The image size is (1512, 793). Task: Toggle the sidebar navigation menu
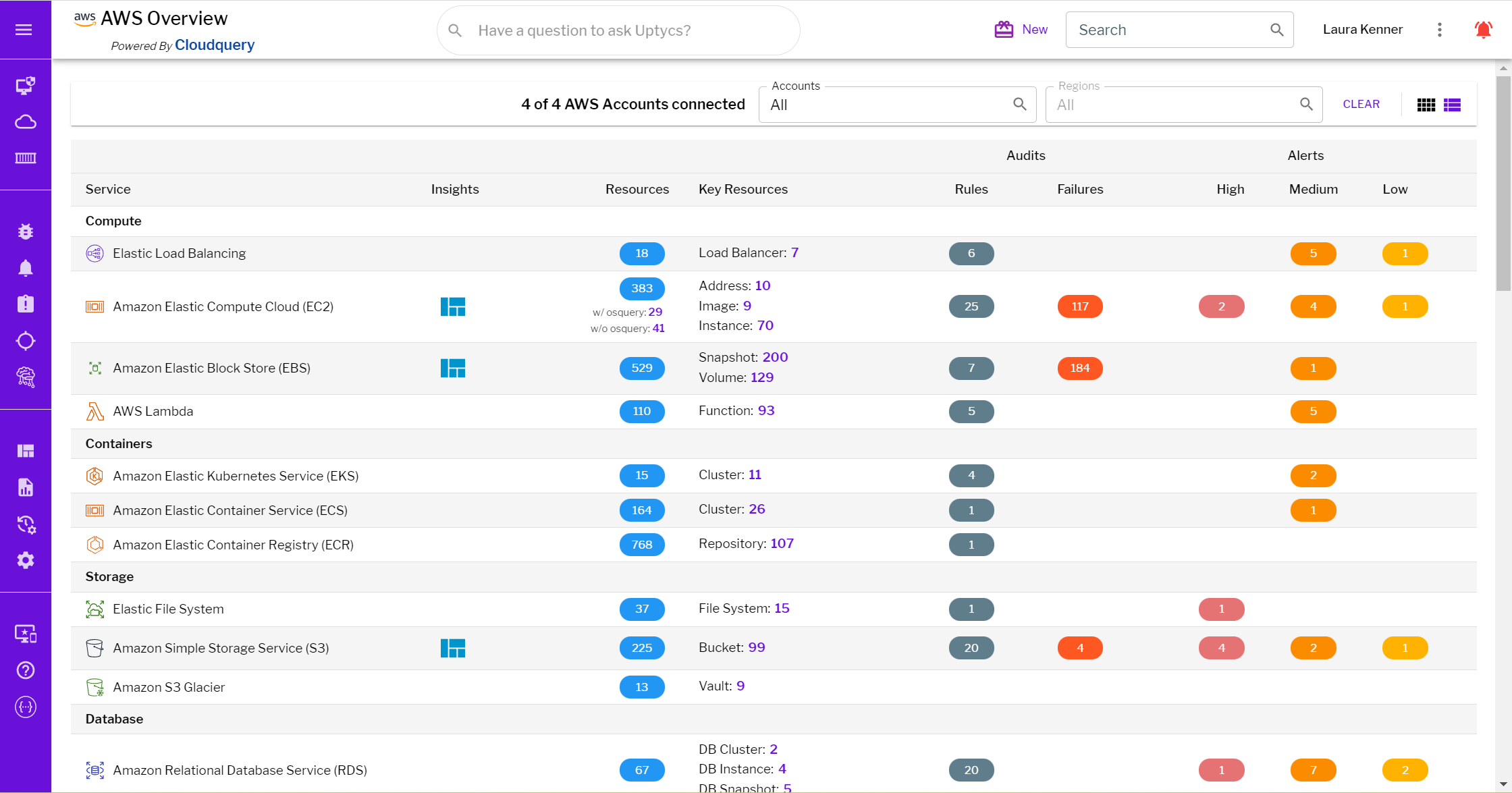25,29
